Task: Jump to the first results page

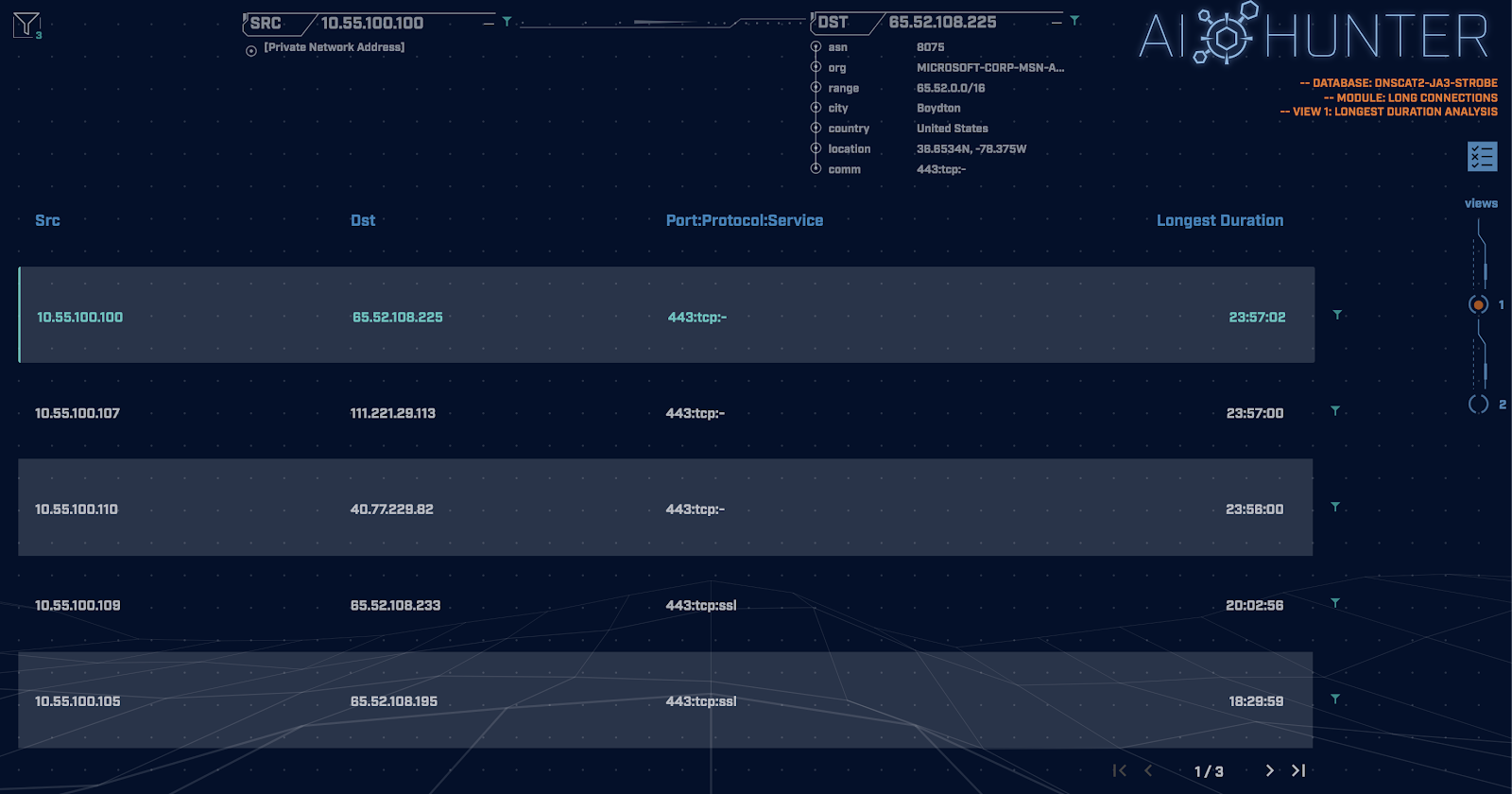Action: coord(1120,770)
